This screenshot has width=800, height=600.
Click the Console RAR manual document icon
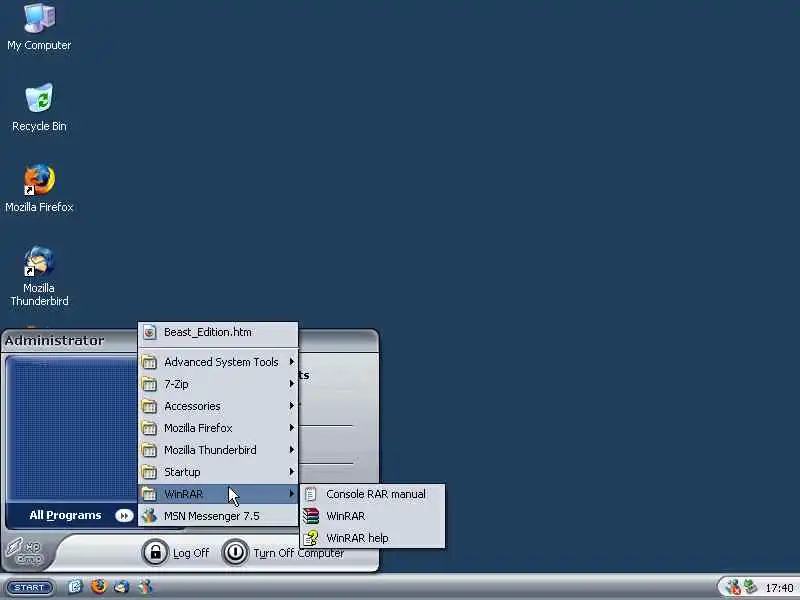[x=310, y=494]
